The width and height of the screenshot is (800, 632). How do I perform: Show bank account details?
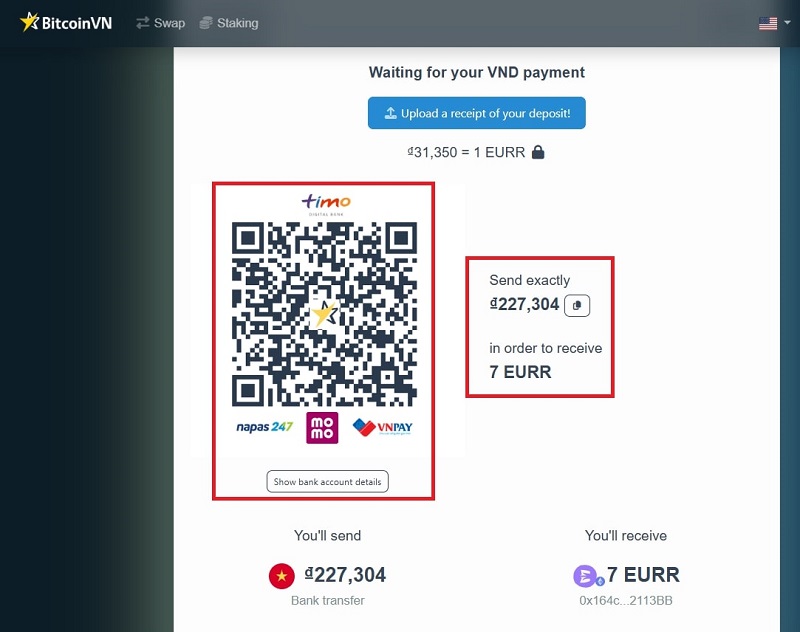tap(327, 481)
